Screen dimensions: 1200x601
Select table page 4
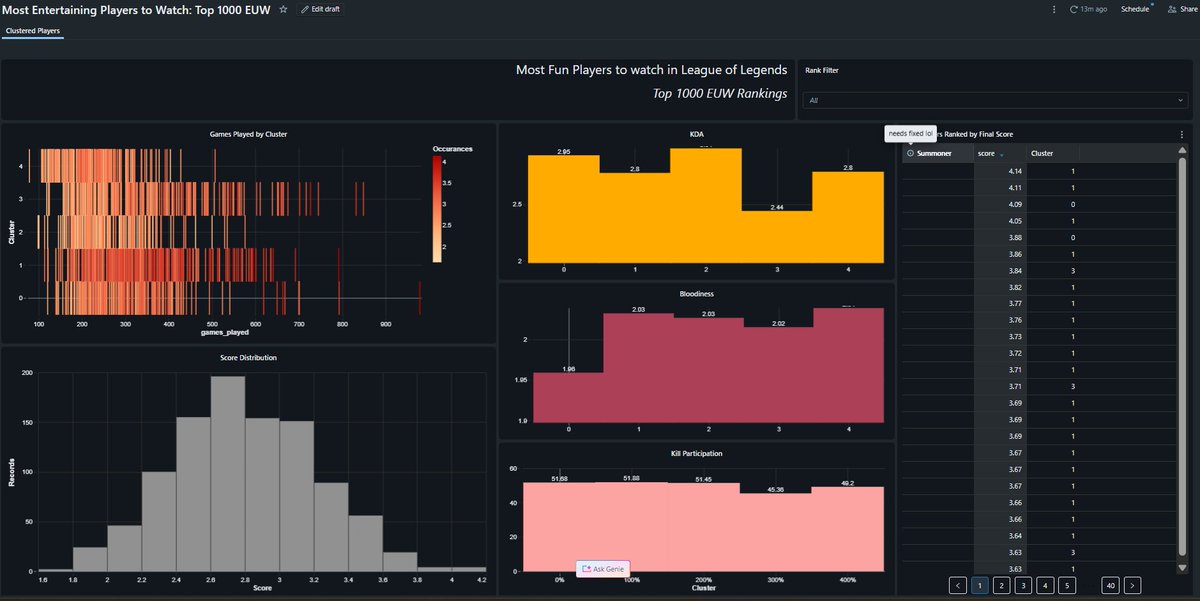coord(1045,585)
